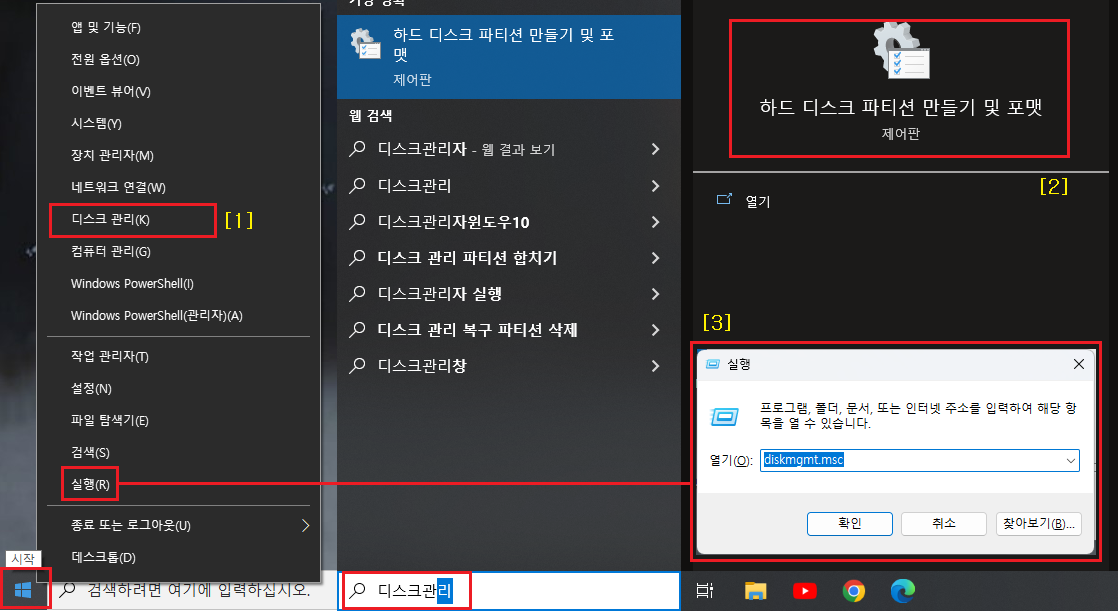Click the Windows Start button
Viewport: 1118px width, 612px height.
(x=23, y=590)
